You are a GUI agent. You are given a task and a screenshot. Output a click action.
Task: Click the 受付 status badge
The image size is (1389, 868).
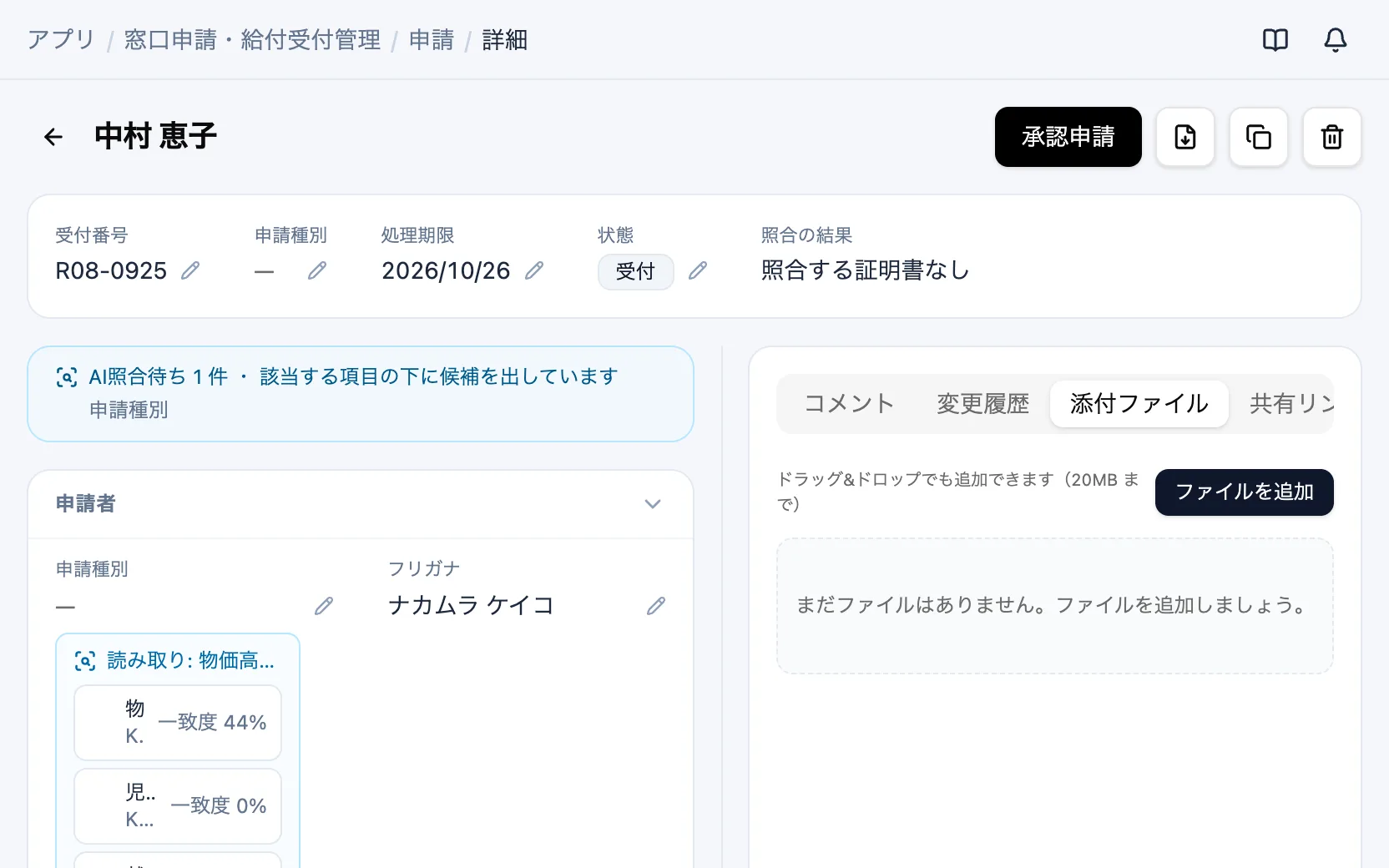636,272
